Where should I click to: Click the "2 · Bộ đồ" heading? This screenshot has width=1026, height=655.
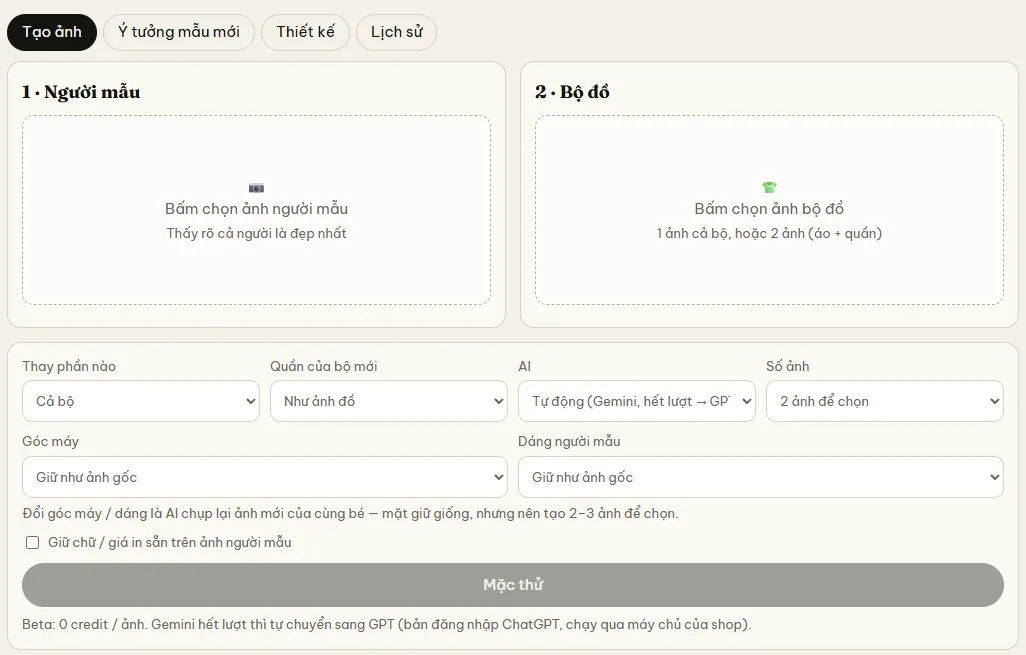pyautogui.click(x=573, y=92)
